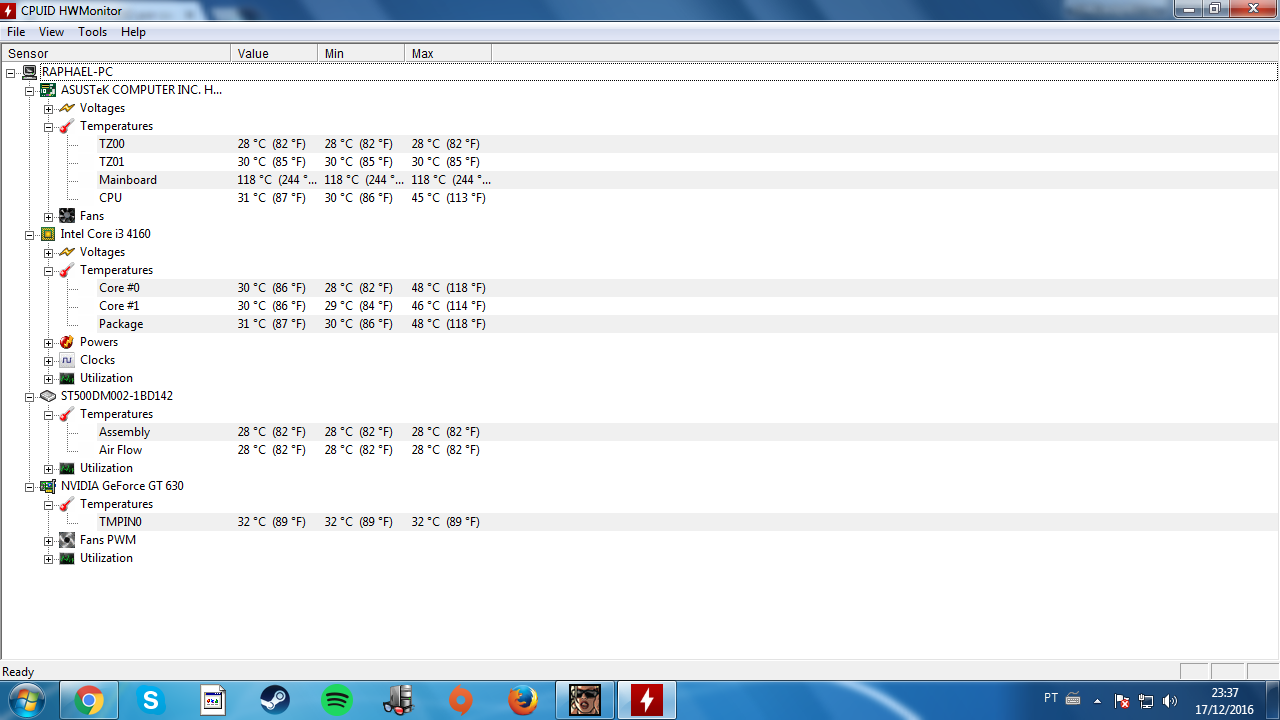This screenshot has width=1280, height=720.
Task: Click the Clocks waveform icon
Action: pyautogui.click(x=67, y=360)
